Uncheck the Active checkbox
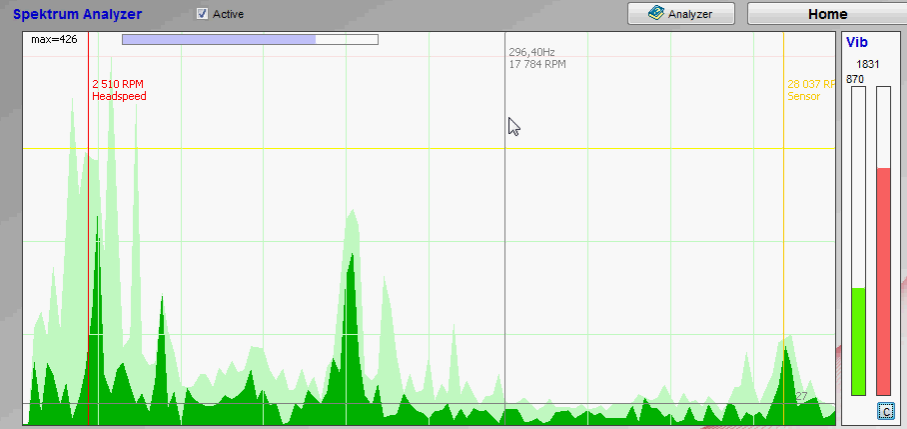Image resolution: width=907 pixels, height=429 pixels. [x=203, y=14]
